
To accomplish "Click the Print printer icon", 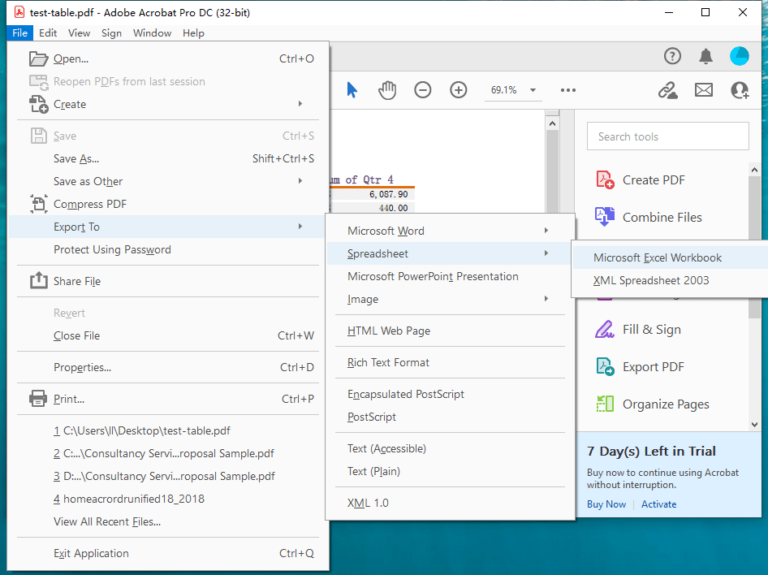I will pos(38,398).
